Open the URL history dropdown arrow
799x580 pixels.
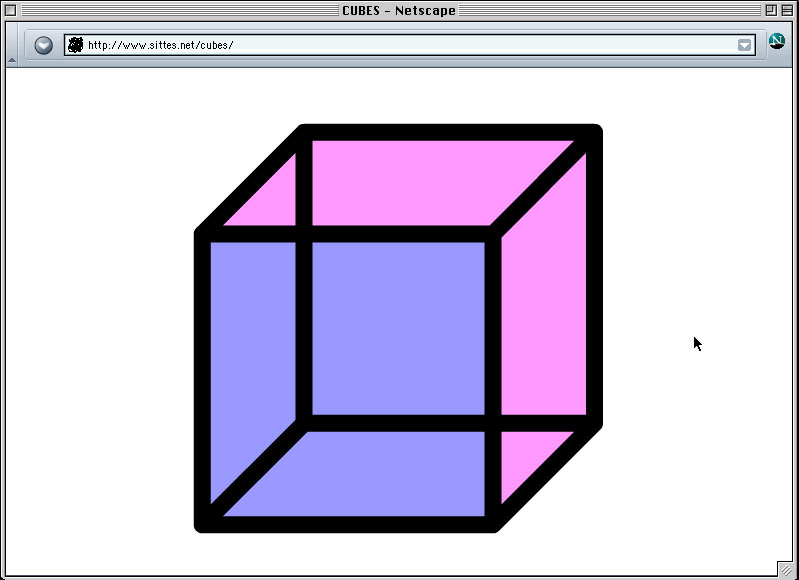(x=744, y=45)
